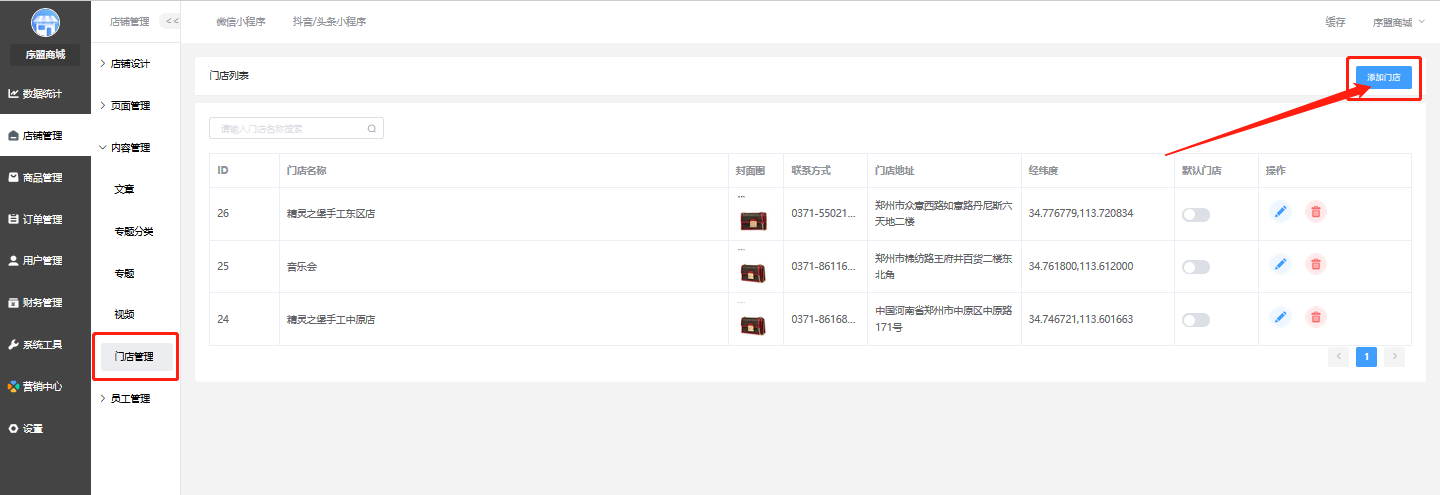Click the search magnifier icon
The height and width of the screenshot is (495, 1440).
pyautogui.click(x=372, y=128)
